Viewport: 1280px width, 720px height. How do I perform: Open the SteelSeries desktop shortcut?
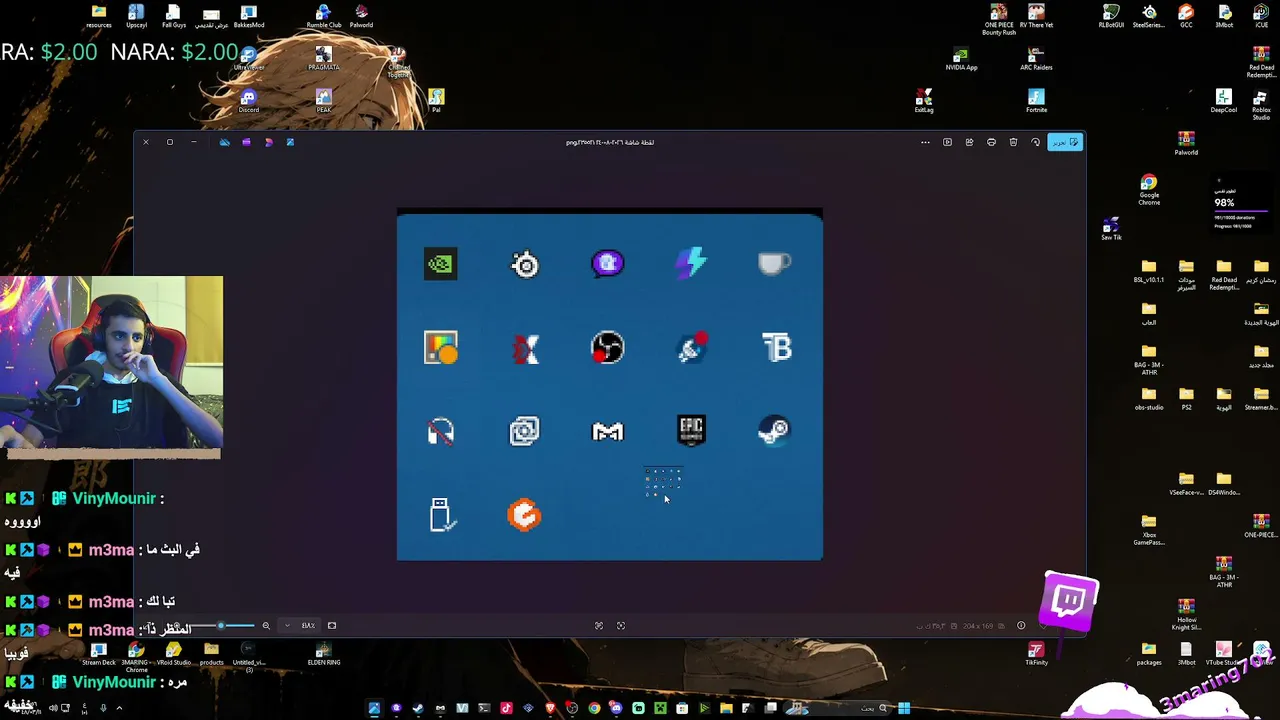(1149, 16)
